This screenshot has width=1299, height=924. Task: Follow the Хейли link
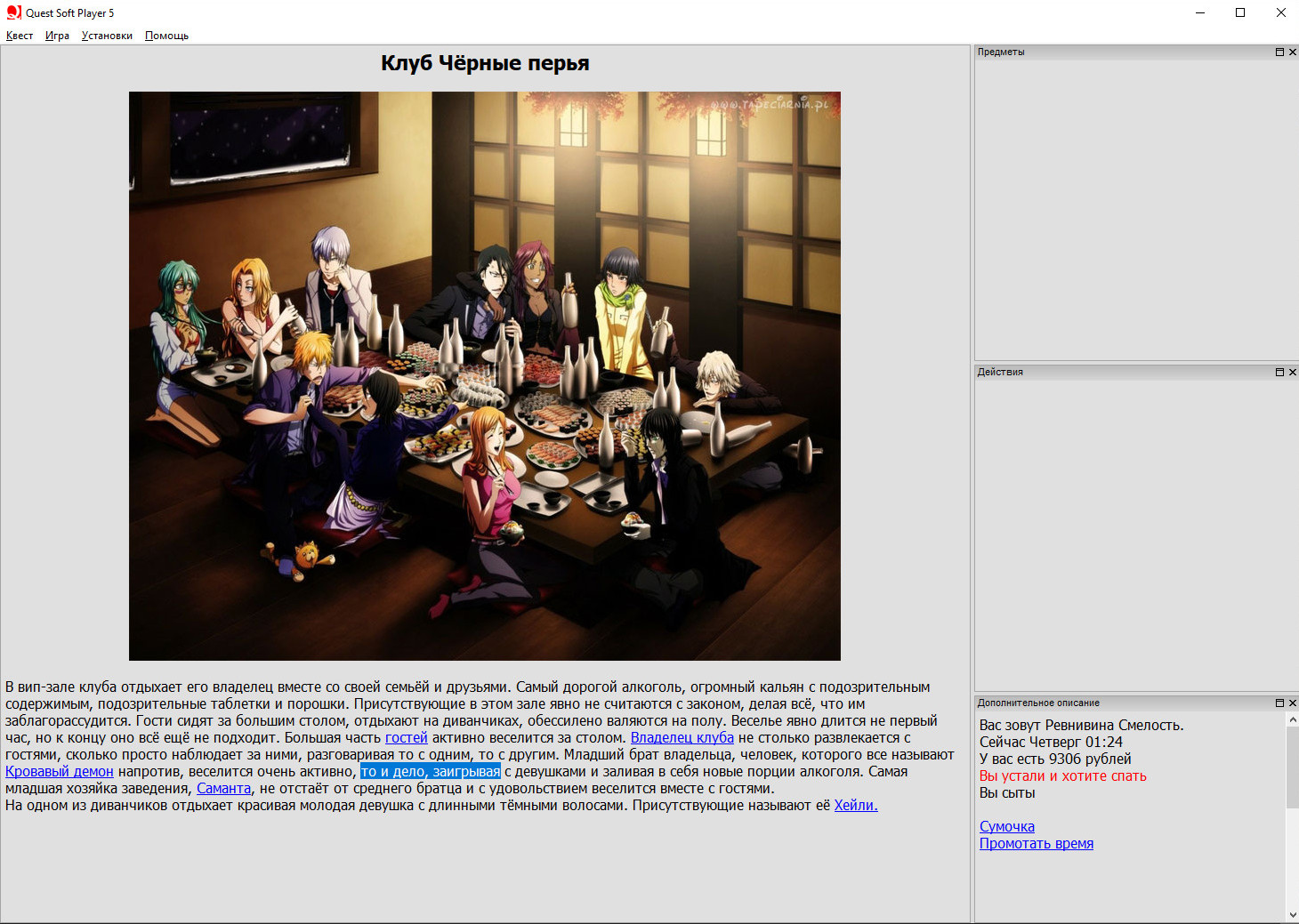[x=856, y=806]
